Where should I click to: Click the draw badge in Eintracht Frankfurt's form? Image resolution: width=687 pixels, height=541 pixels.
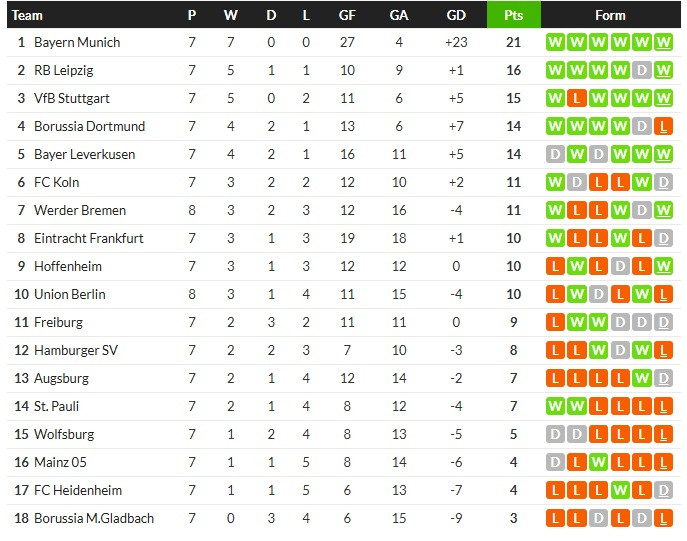tap(665, 238)
